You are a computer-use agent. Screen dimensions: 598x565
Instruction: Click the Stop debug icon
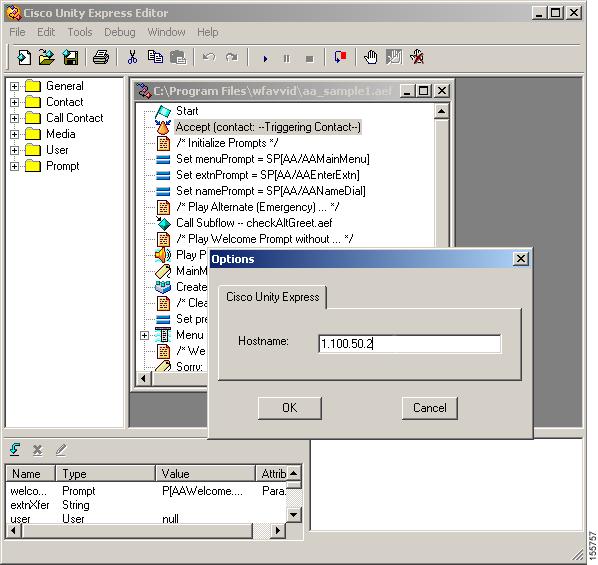(310, 59)
